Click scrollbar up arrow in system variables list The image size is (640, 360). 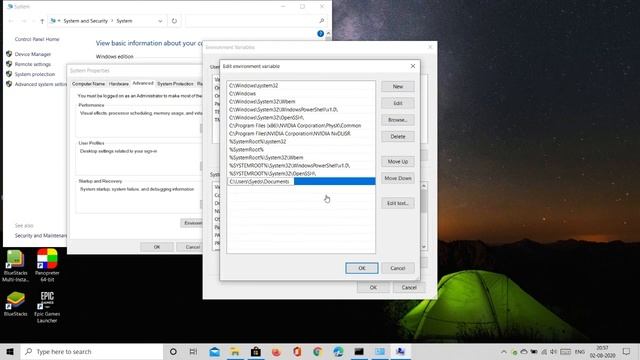[424, 186]
